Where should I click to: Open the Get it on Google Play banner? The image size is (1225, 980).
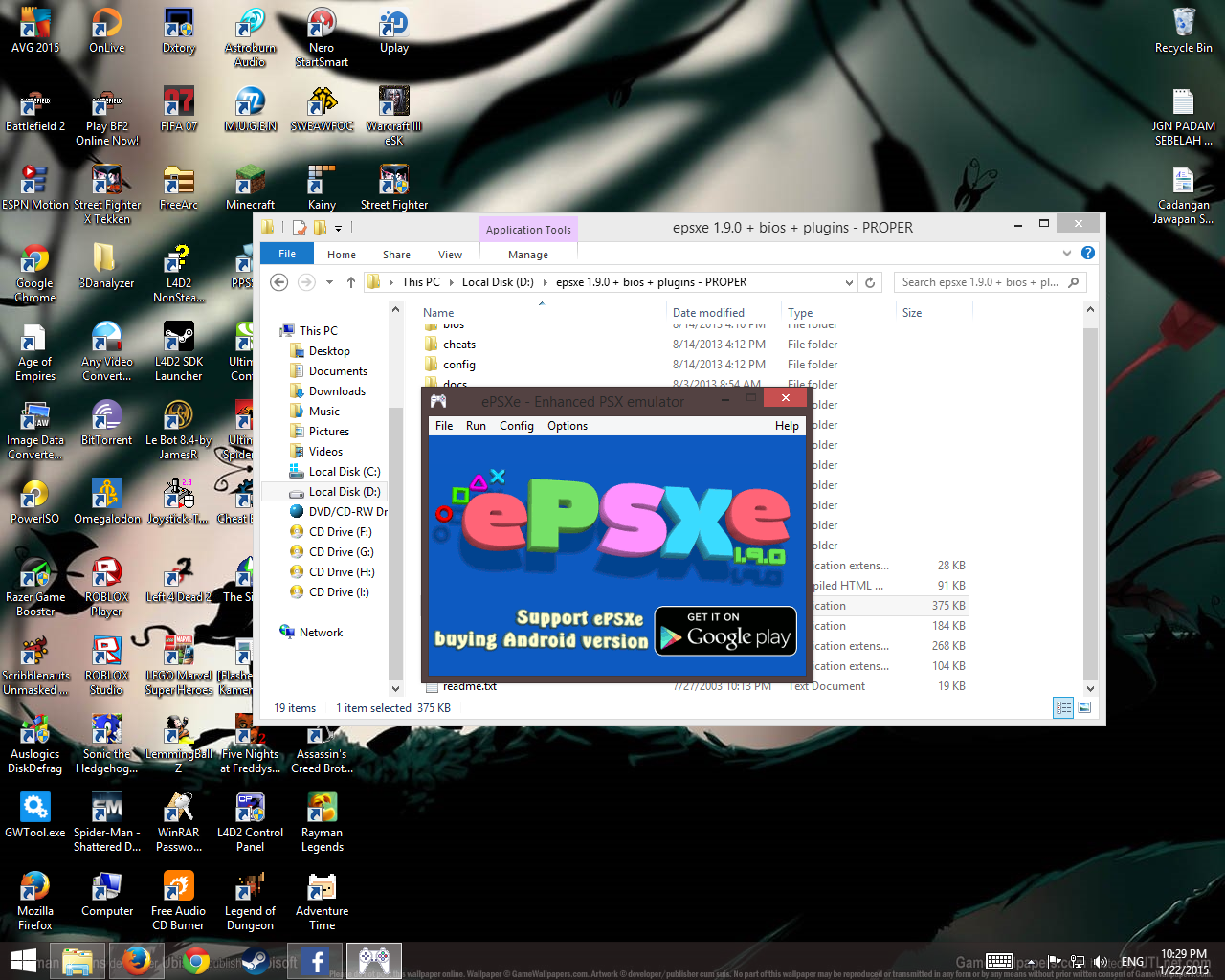coord(725,631)
